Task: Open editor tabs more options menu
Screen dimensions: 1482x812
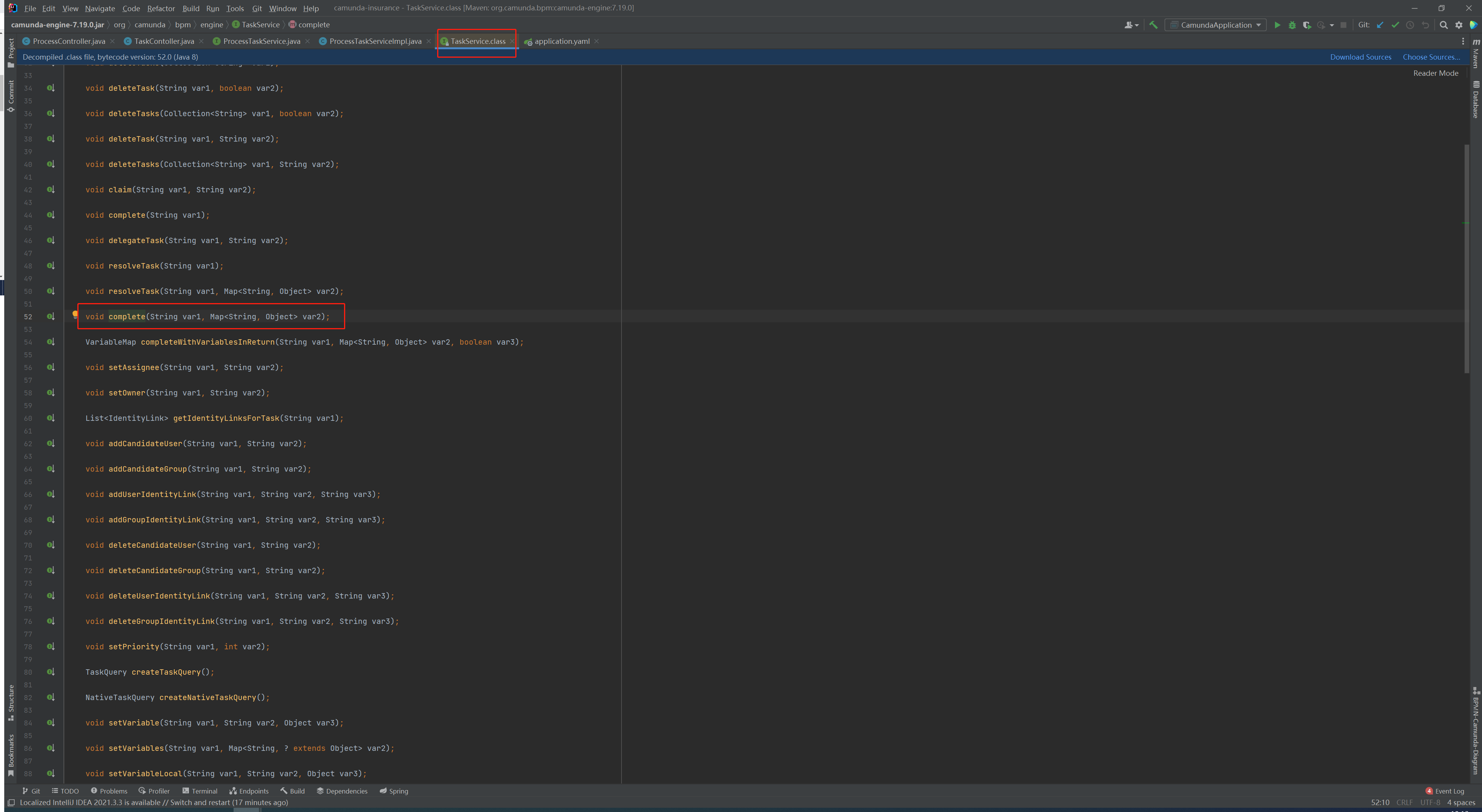Action: tap(1463, 41)
